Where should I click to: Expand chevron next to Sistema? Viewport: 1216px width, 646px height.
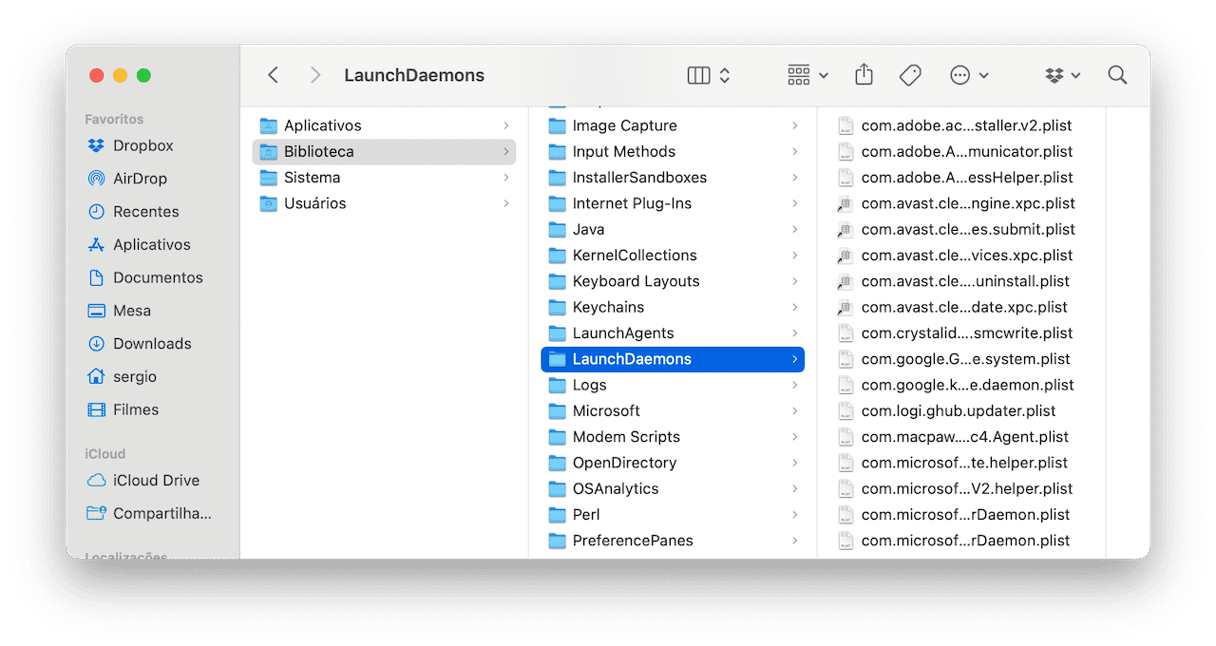pyautogui.click(x=506, y=177)
